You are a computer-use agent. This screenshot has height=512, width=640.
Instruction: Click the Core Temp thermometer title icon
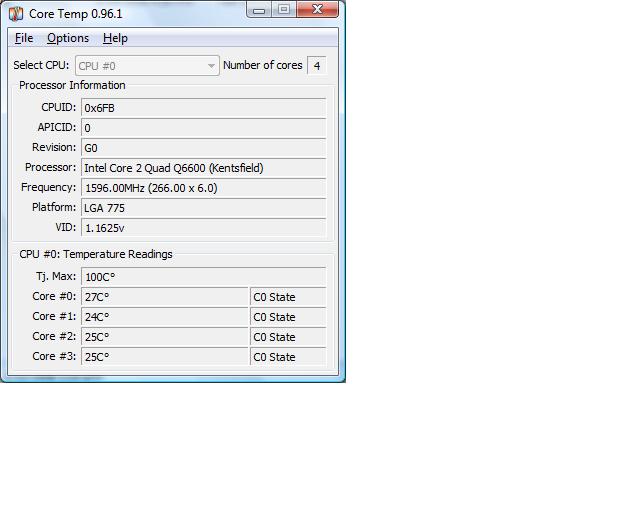[16, 13]
